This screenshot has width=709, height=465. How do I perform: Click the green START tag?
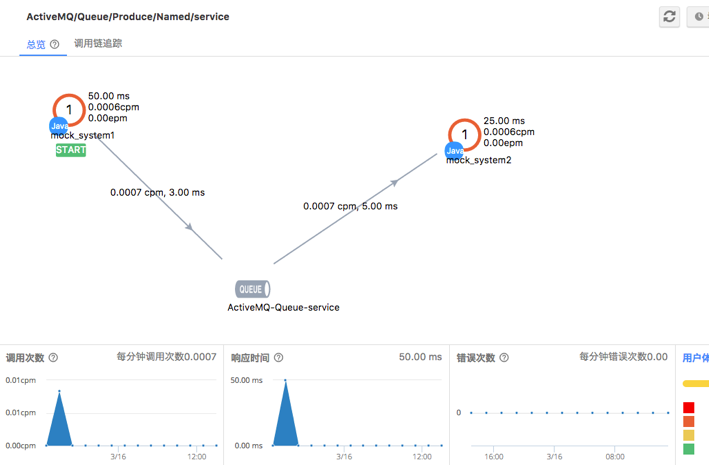tap(71, 150)
